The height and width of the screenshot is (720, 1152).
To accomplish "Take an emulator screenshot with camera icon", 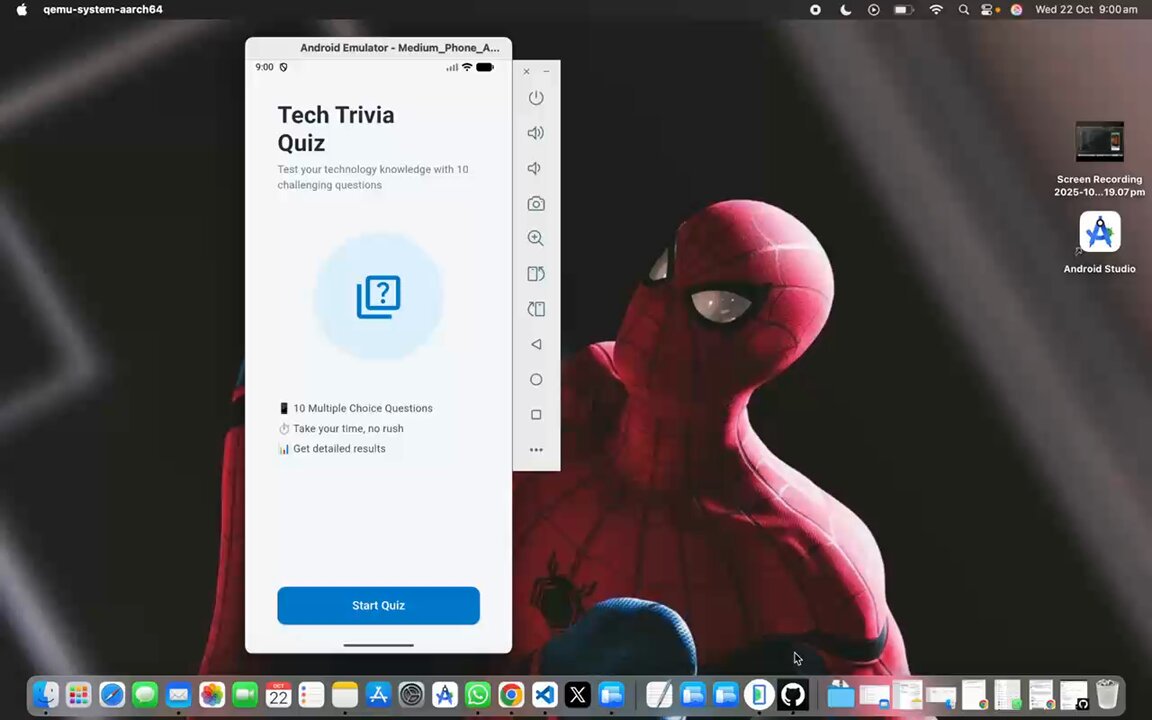I will click(x=536, y=204).
